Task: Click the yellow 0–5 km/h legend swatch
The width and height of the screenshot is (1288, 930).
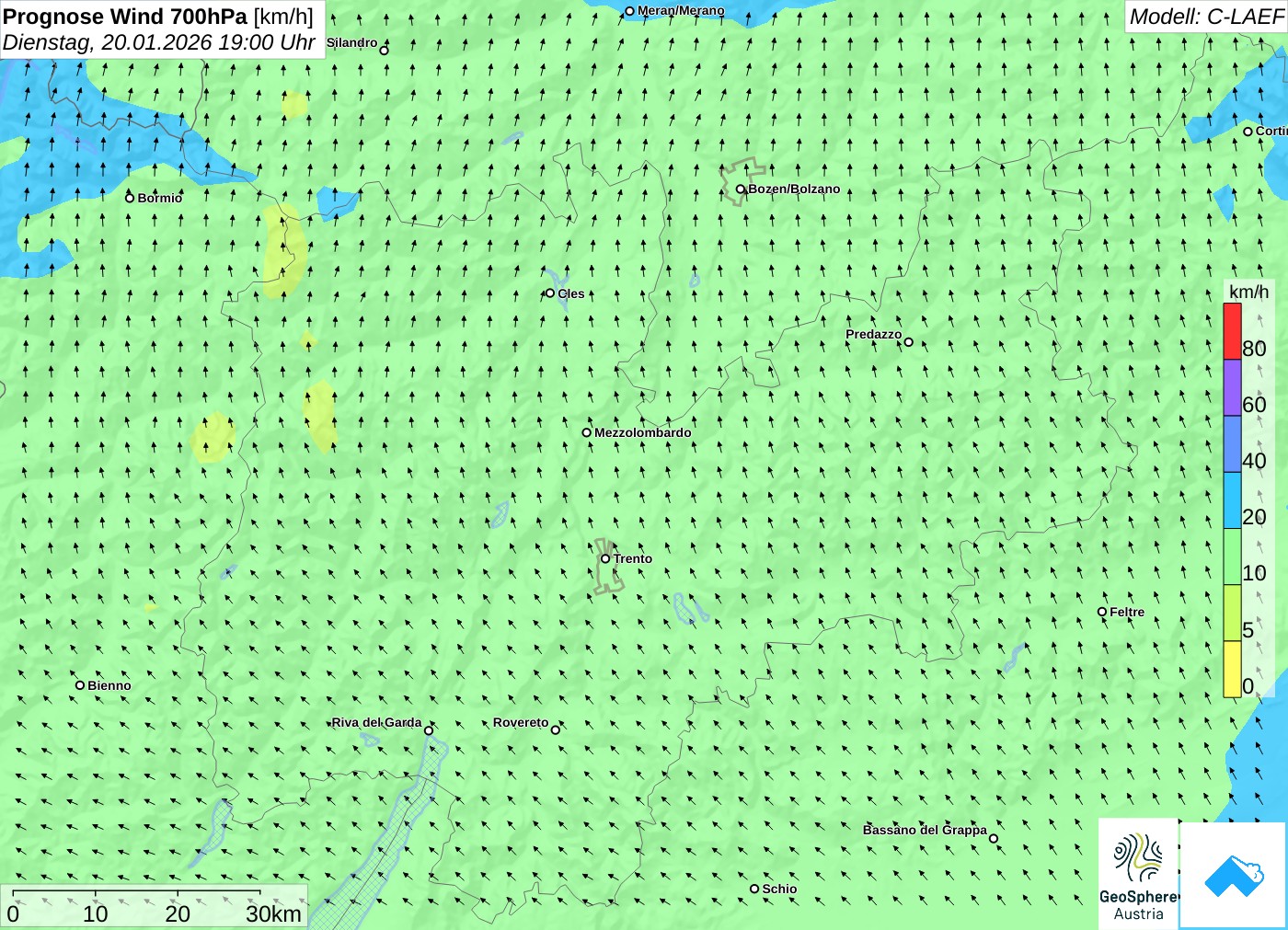Action: [x=1232, y=669]
